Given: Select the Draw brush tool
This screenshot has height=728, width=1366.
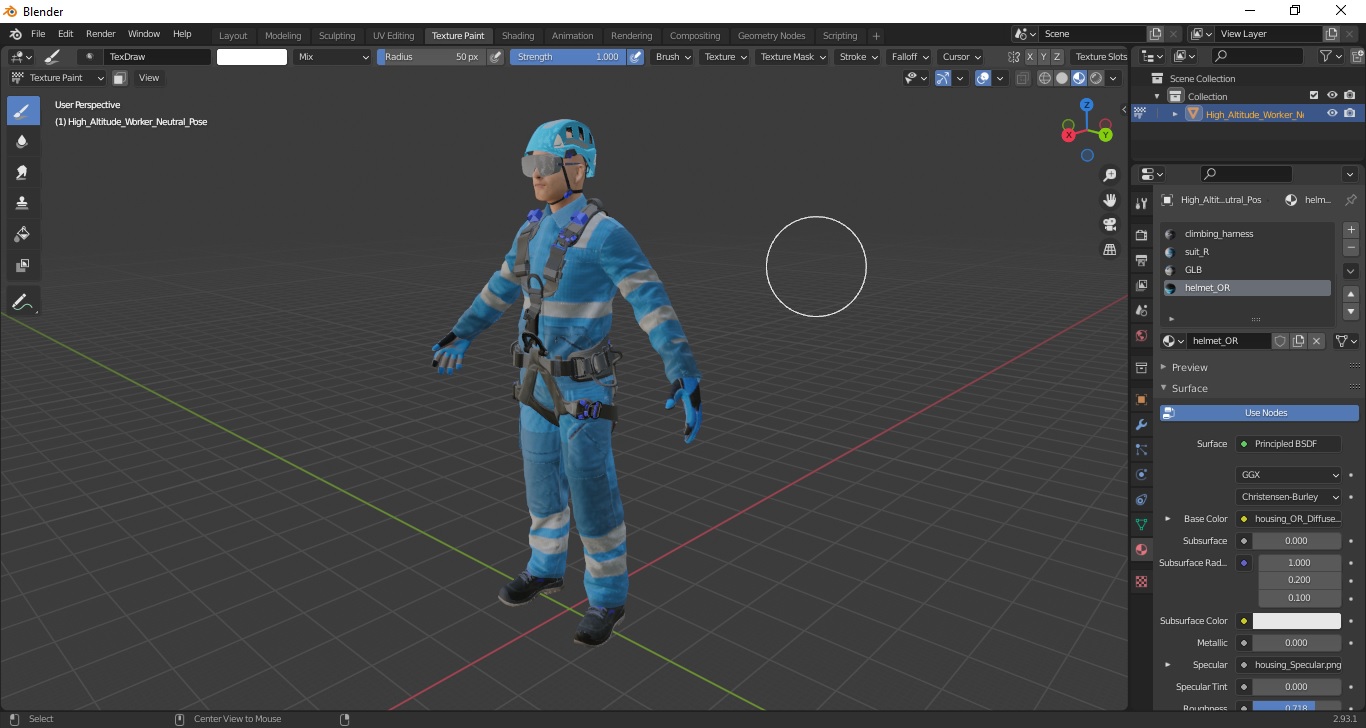Looking at the screenshot, I should tap(22, 110).
